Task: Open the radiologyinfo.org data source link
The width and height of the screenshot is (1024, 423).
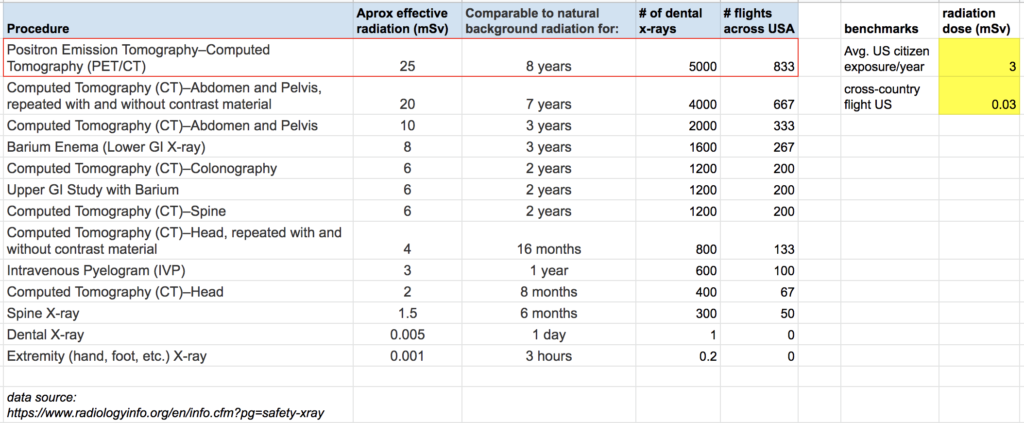Action: [166, 413]
